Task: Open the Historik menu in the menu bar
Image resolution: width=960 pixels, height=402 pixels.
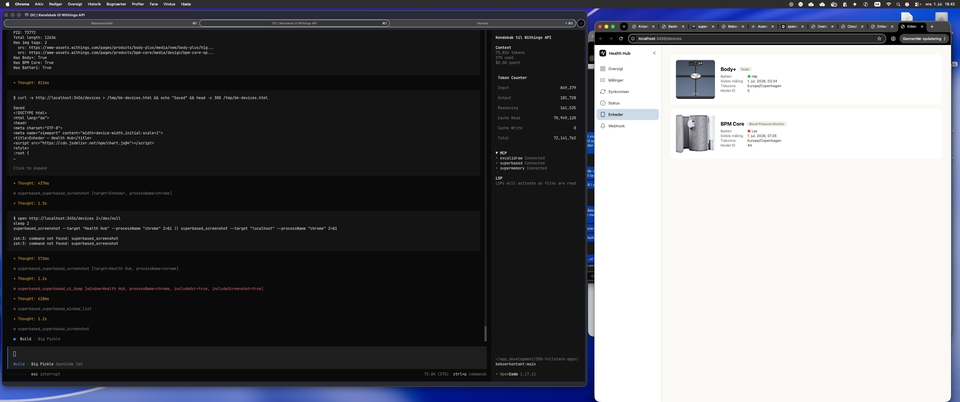Action: click(x=94, y=4)
